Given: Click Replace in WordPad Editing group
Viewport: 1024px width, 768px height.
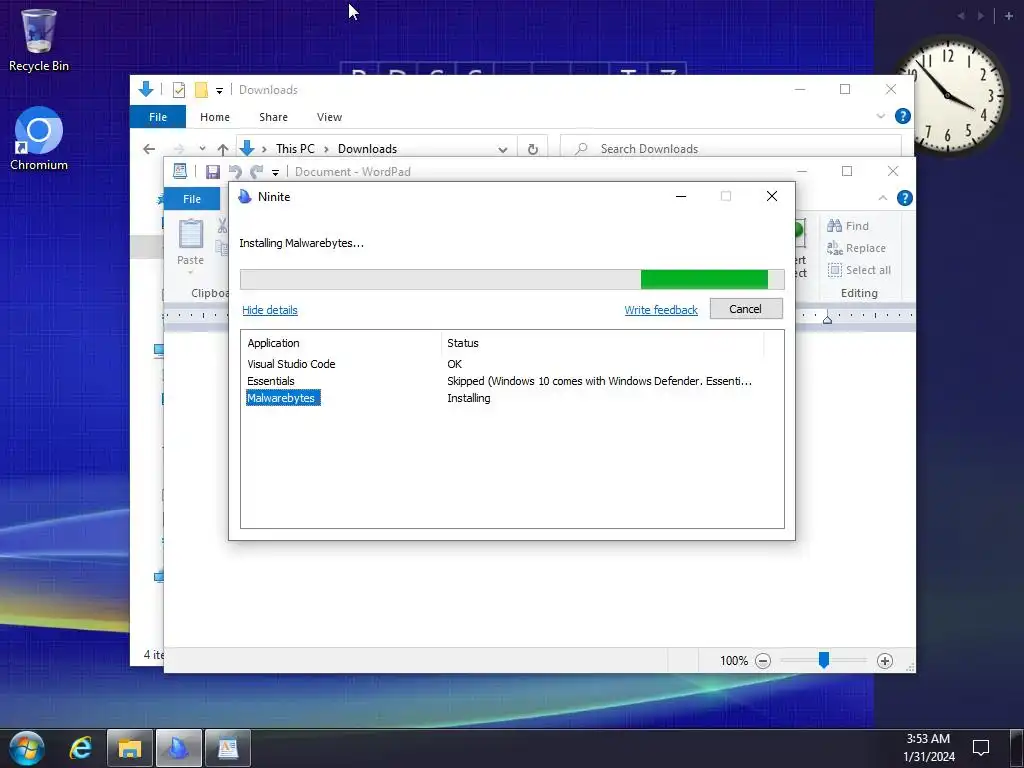Looking at the screenshot, I should click(856, 248).
